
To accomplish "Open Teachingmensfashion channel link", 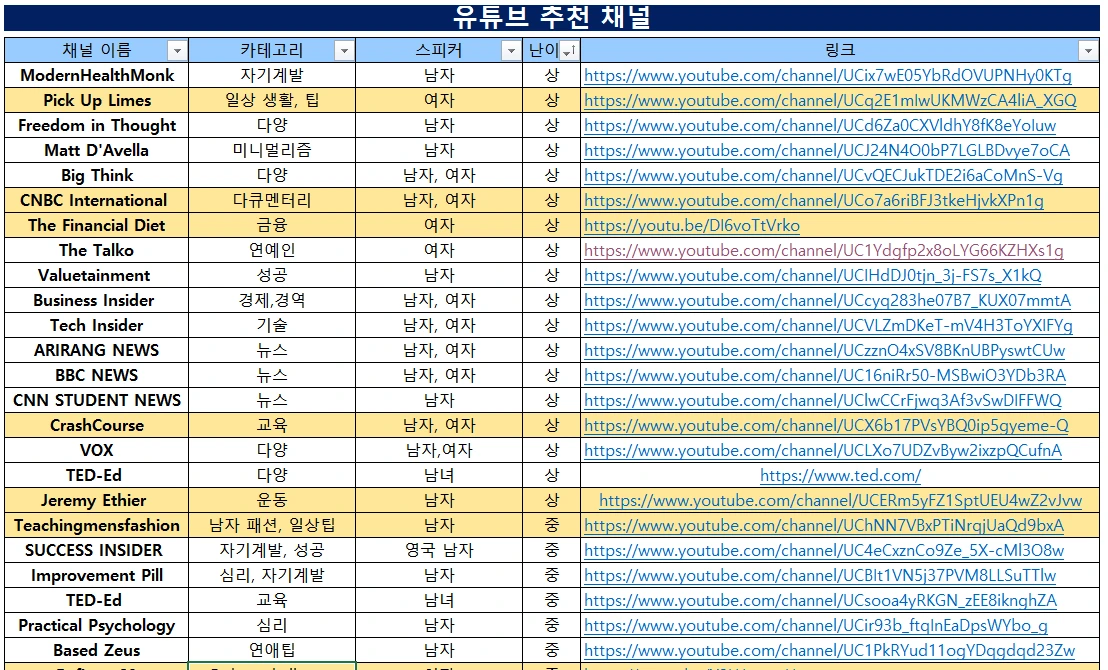I will [x=824, y=526].
